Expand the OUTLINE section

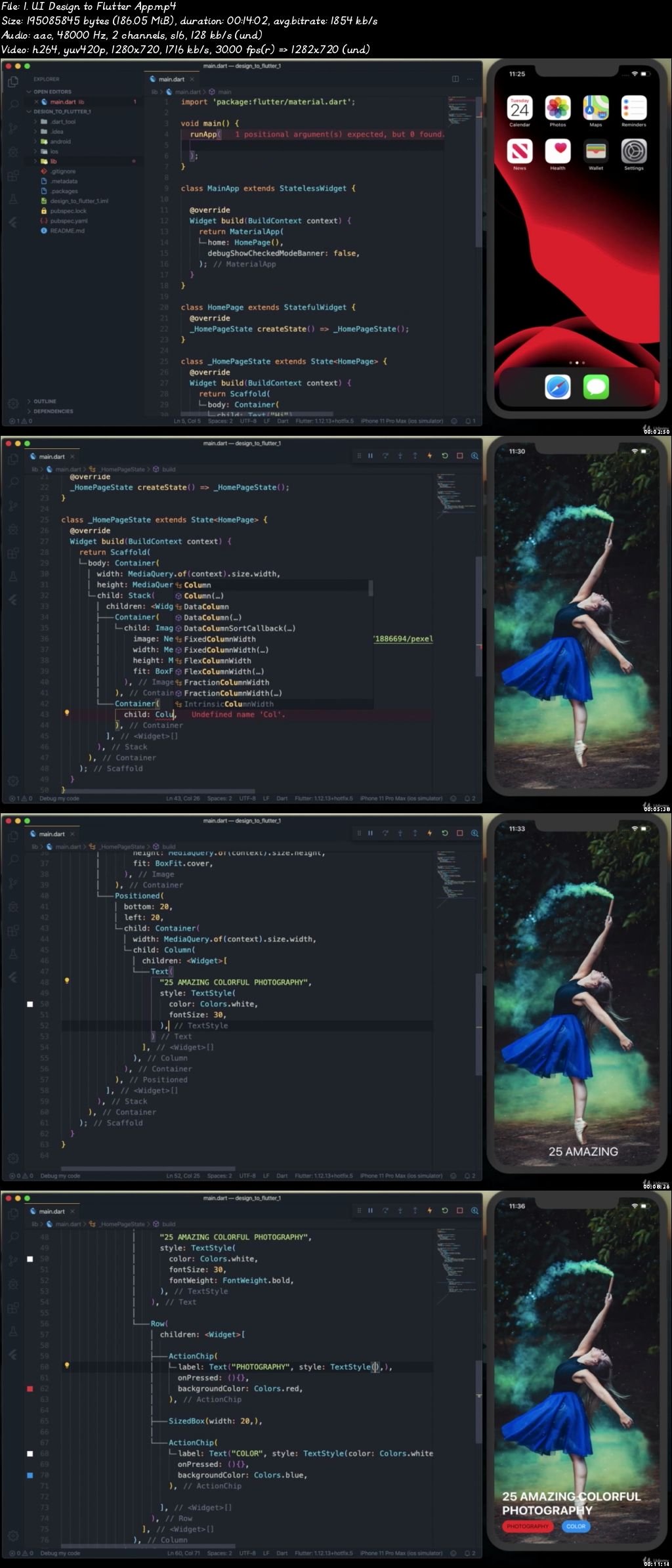[x=45, y=401]
